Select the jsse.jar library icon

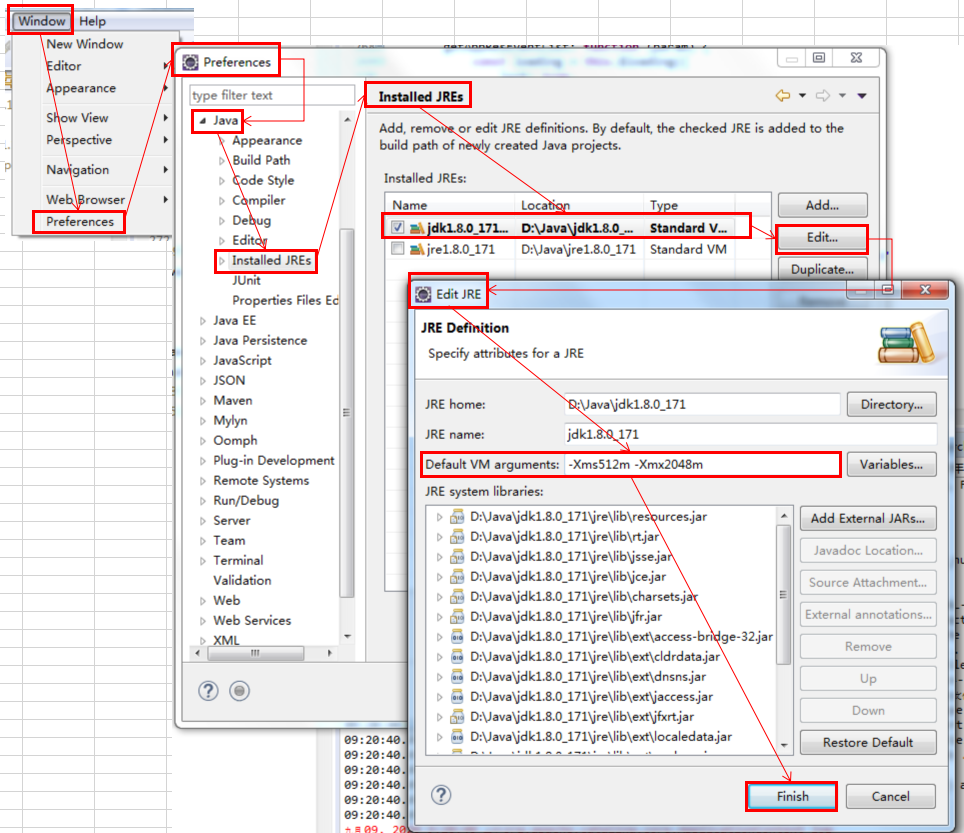[457, 557]
